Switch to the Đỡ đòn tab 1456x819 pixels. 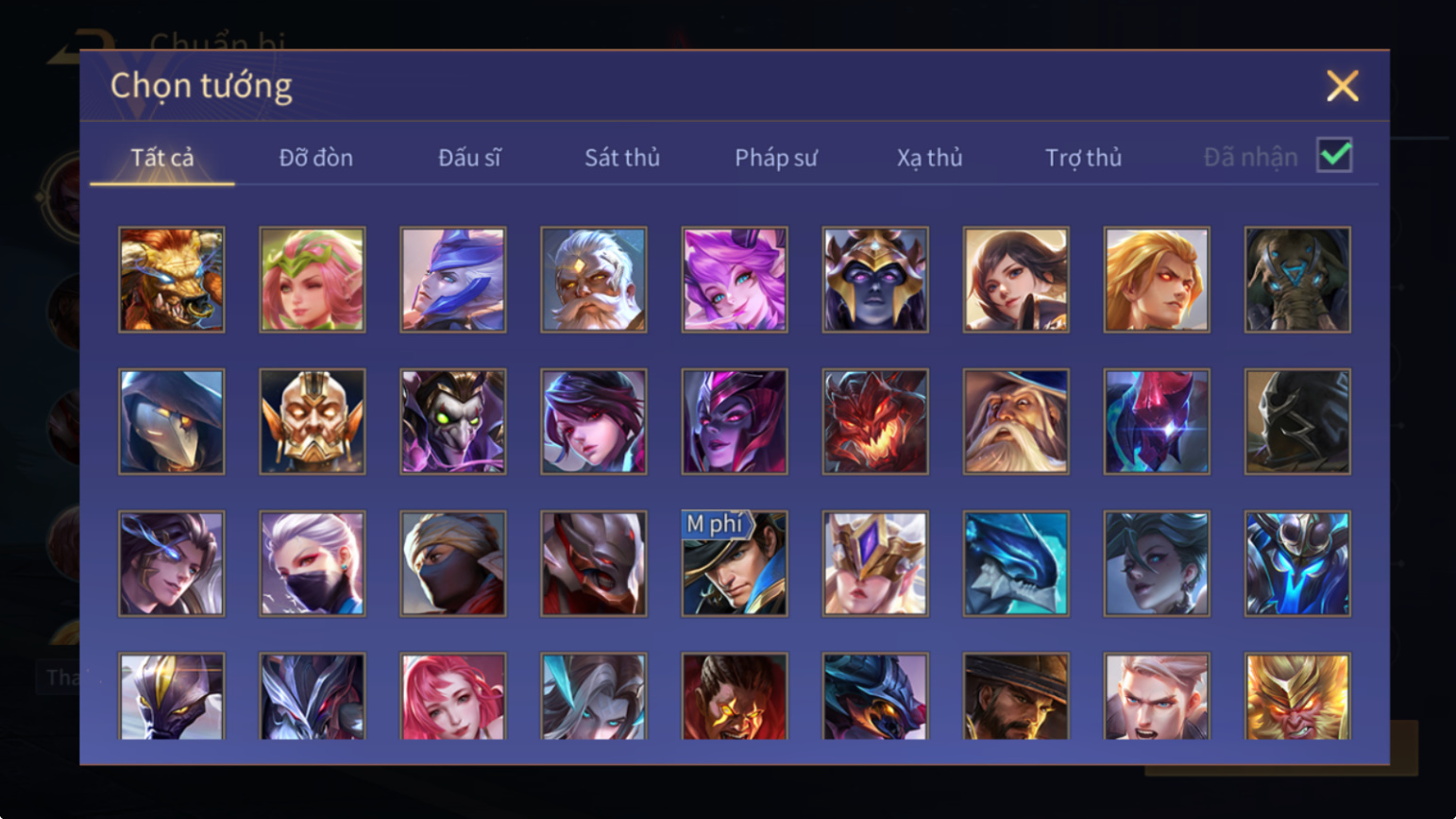click(316, 158)
